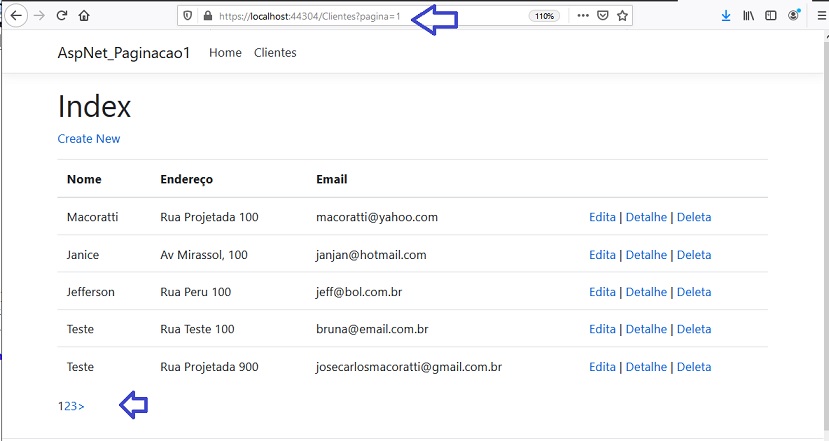The image size is (829, 441).
Task: Select the macoratti@yahoo.com cell
Action: [377, 217]
